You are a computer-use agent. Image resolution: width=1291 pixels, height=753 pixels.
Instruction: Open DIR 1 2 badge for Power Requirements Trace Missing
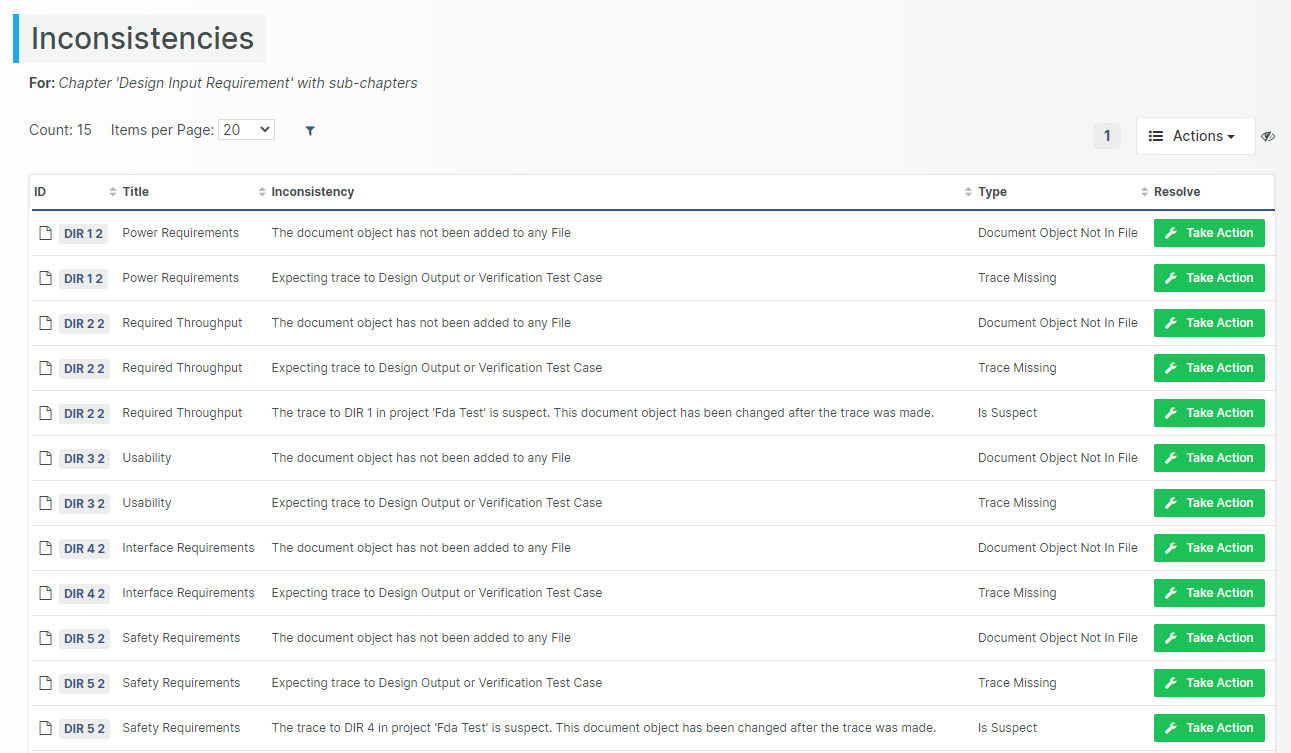point(83,279)
